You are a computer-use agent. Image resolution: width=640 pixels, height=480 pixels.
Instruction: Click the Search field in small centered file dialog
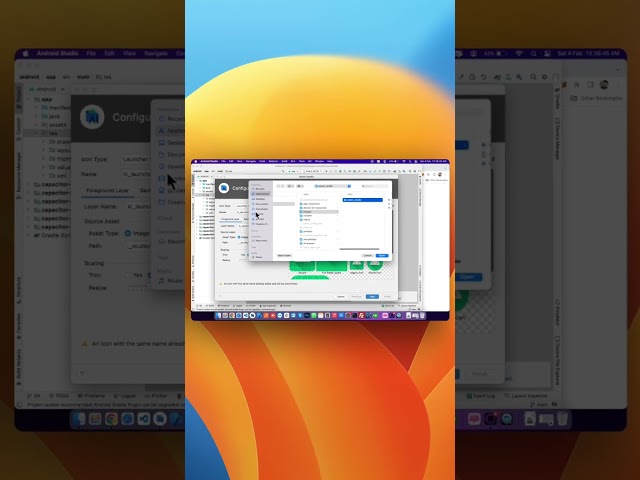tap(374, 186)
